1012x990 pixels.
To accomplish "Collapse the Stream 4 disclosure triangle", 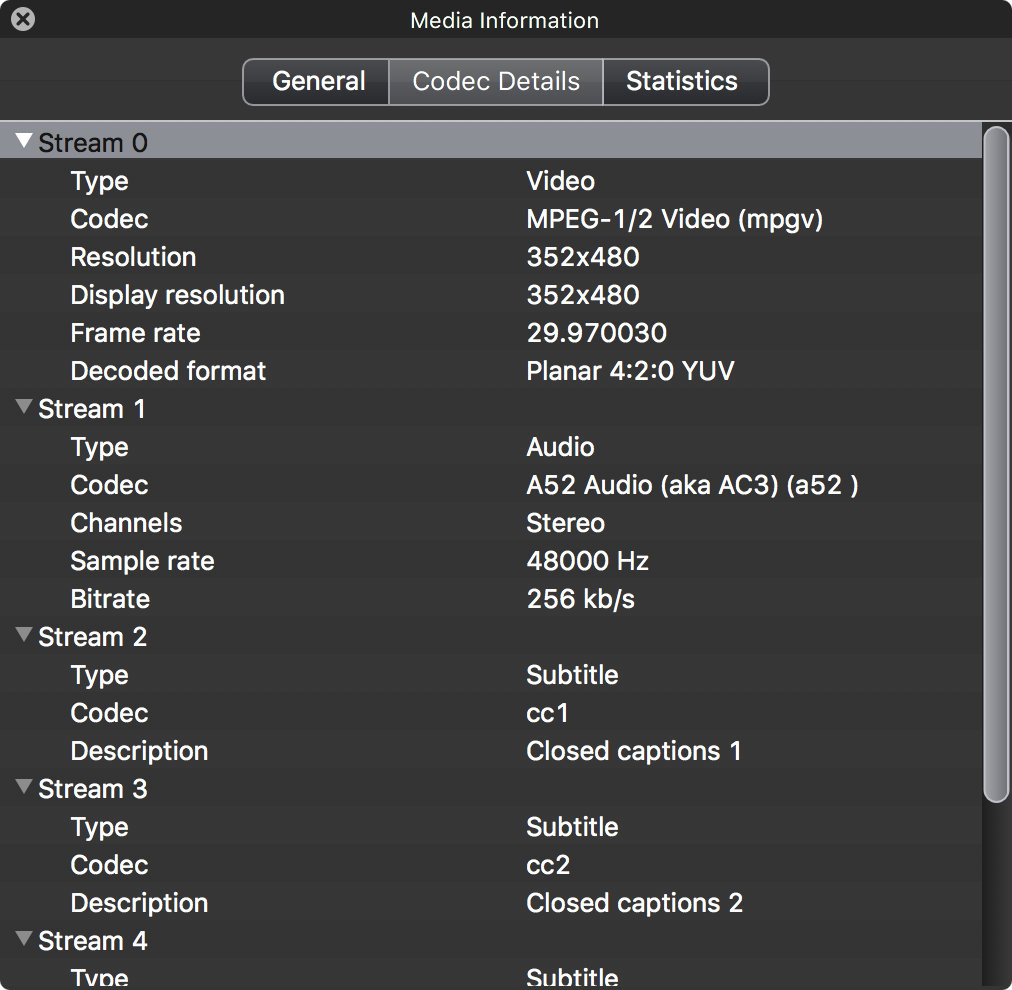I will tap(25, 940).
